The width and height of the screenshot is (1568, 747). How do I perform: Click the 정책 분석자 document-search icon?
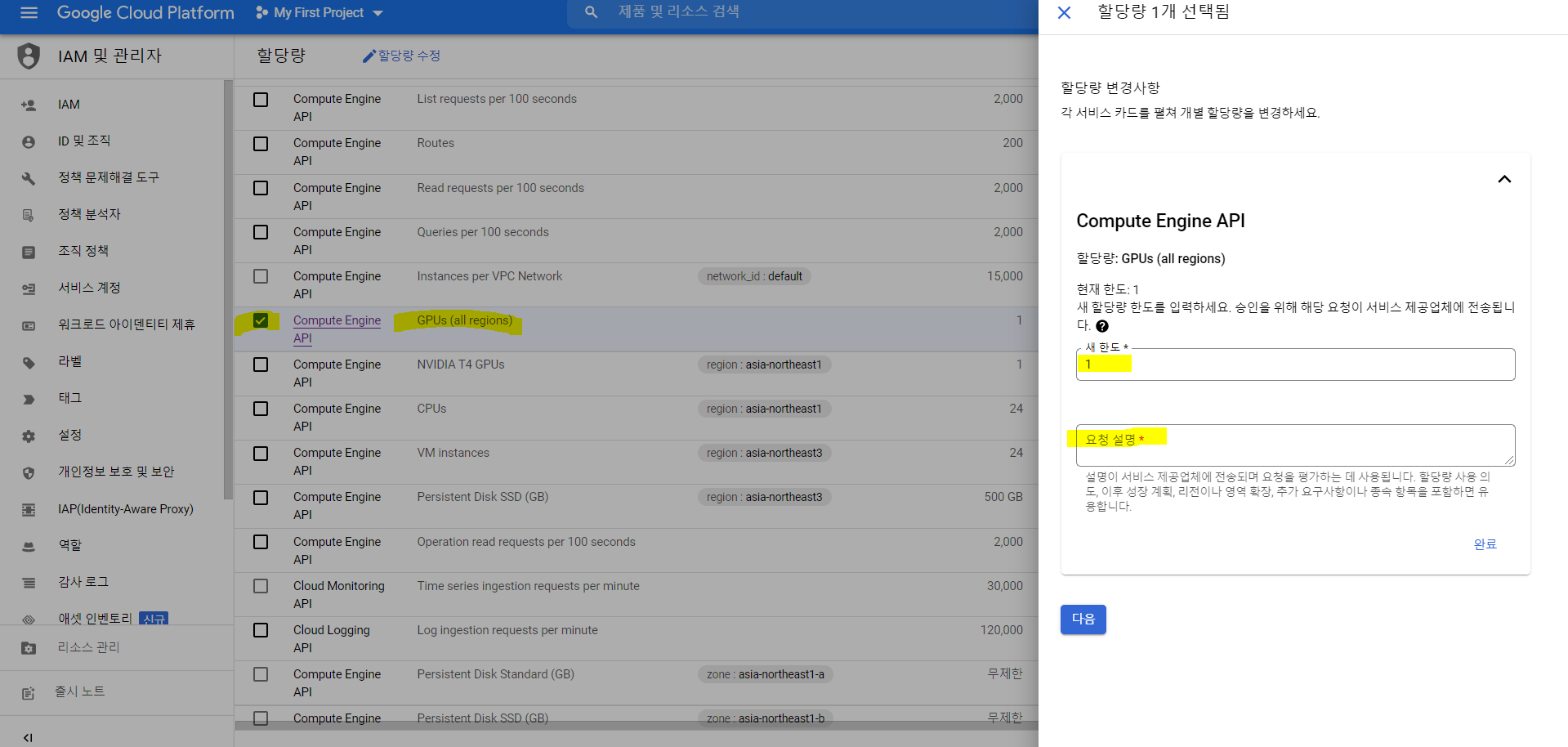(x=29, y=215)
